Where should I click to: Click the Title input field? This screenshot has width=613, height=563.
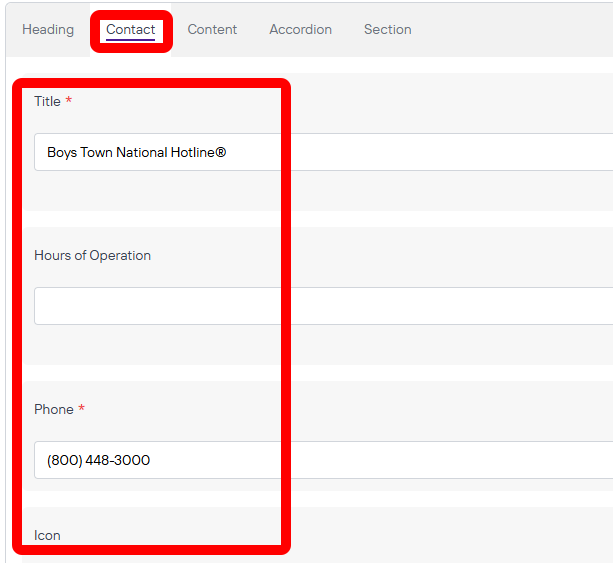324,152
